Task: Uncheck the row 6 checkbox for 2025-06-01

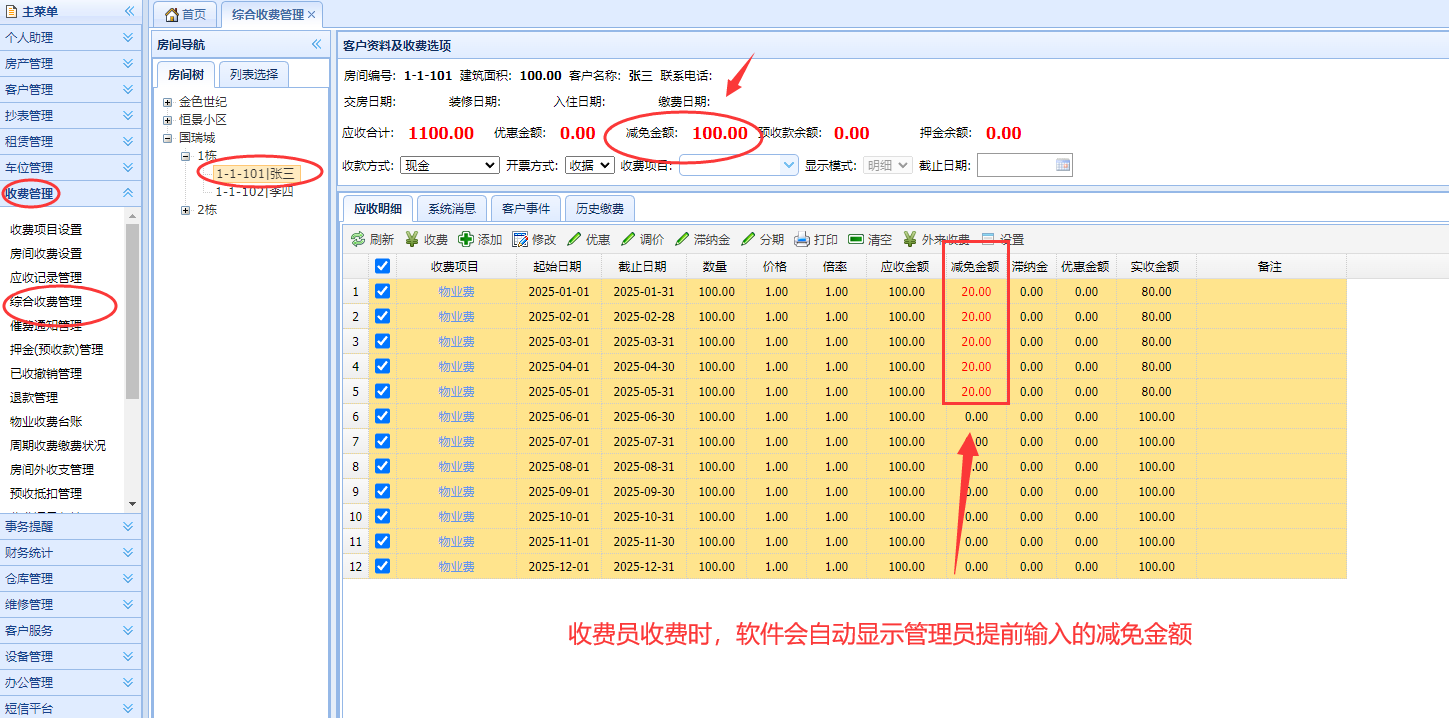Action: click(x=382, y=416)
